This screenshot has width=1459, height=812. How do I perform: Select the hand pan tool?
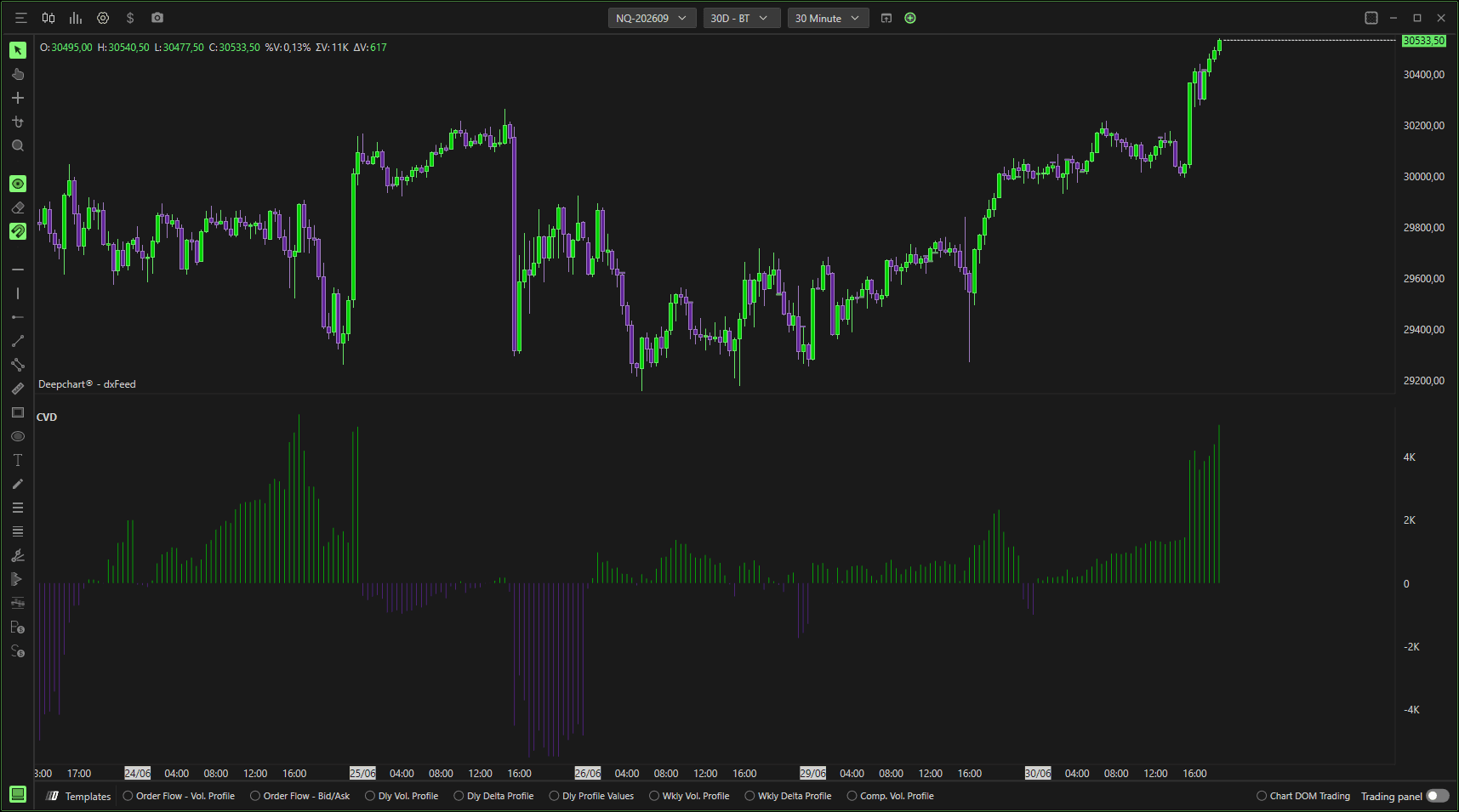(18, 74)
